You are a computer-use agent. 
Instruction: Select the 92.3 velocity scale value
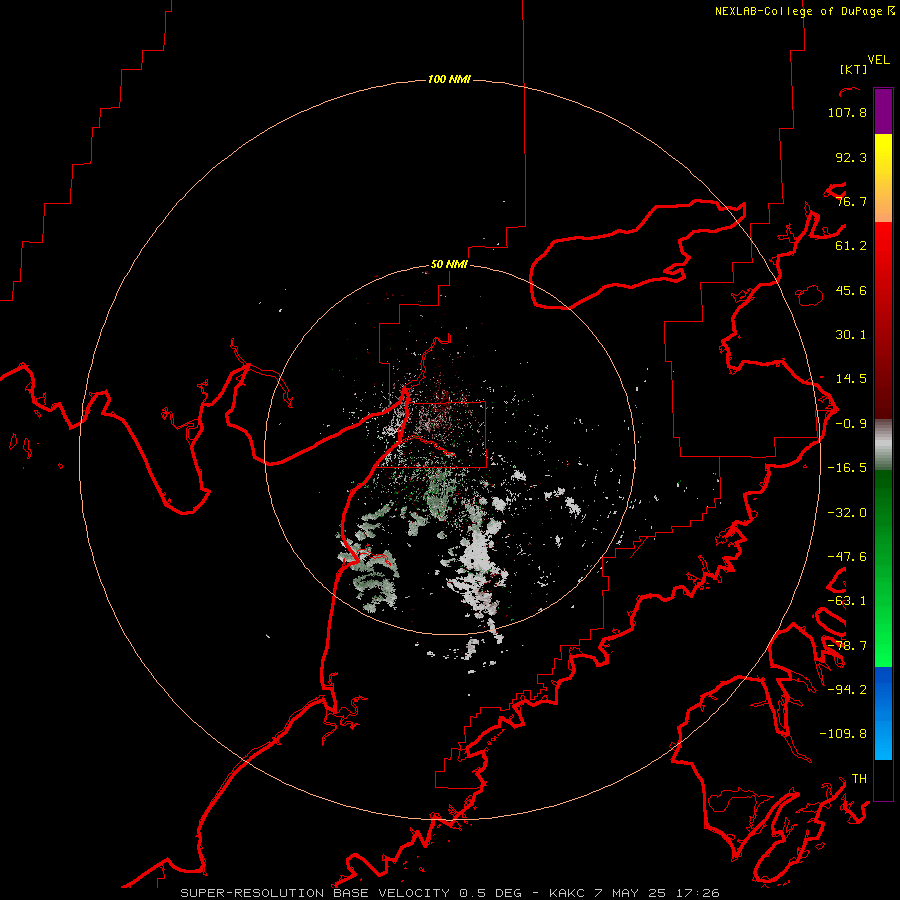(851, 157)
